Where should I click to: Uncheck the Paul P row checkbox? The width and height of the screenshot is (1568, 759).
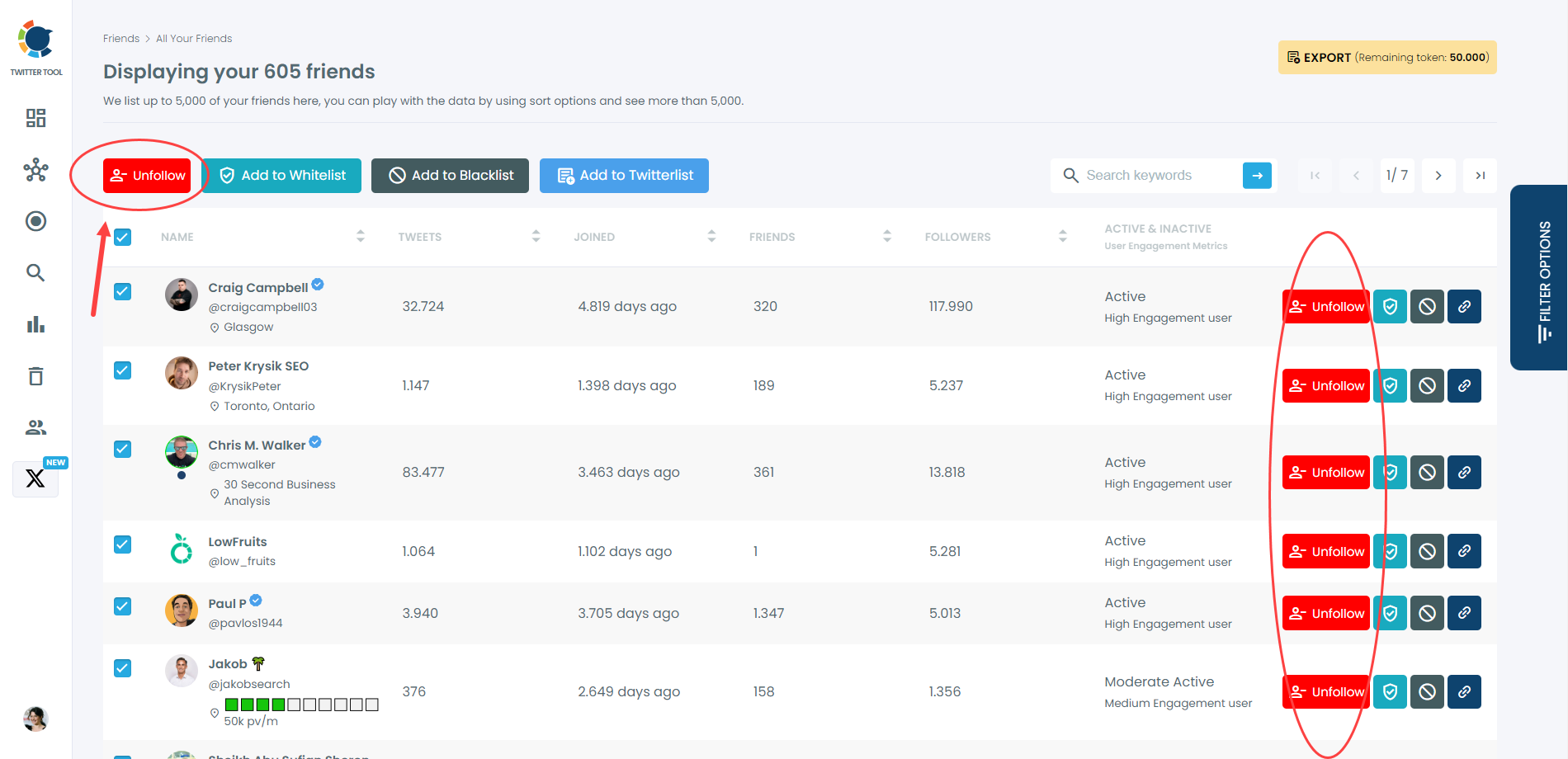[x=123, y=606]
